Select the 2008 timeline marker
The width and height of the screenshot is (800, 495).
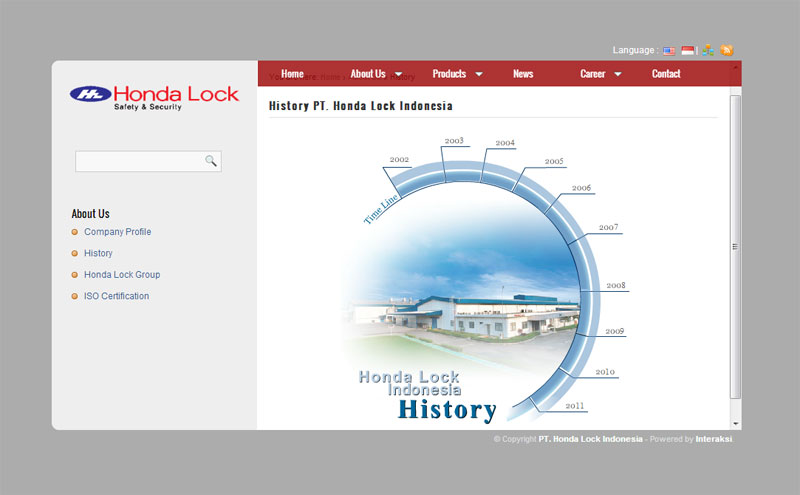click(615, 286)
